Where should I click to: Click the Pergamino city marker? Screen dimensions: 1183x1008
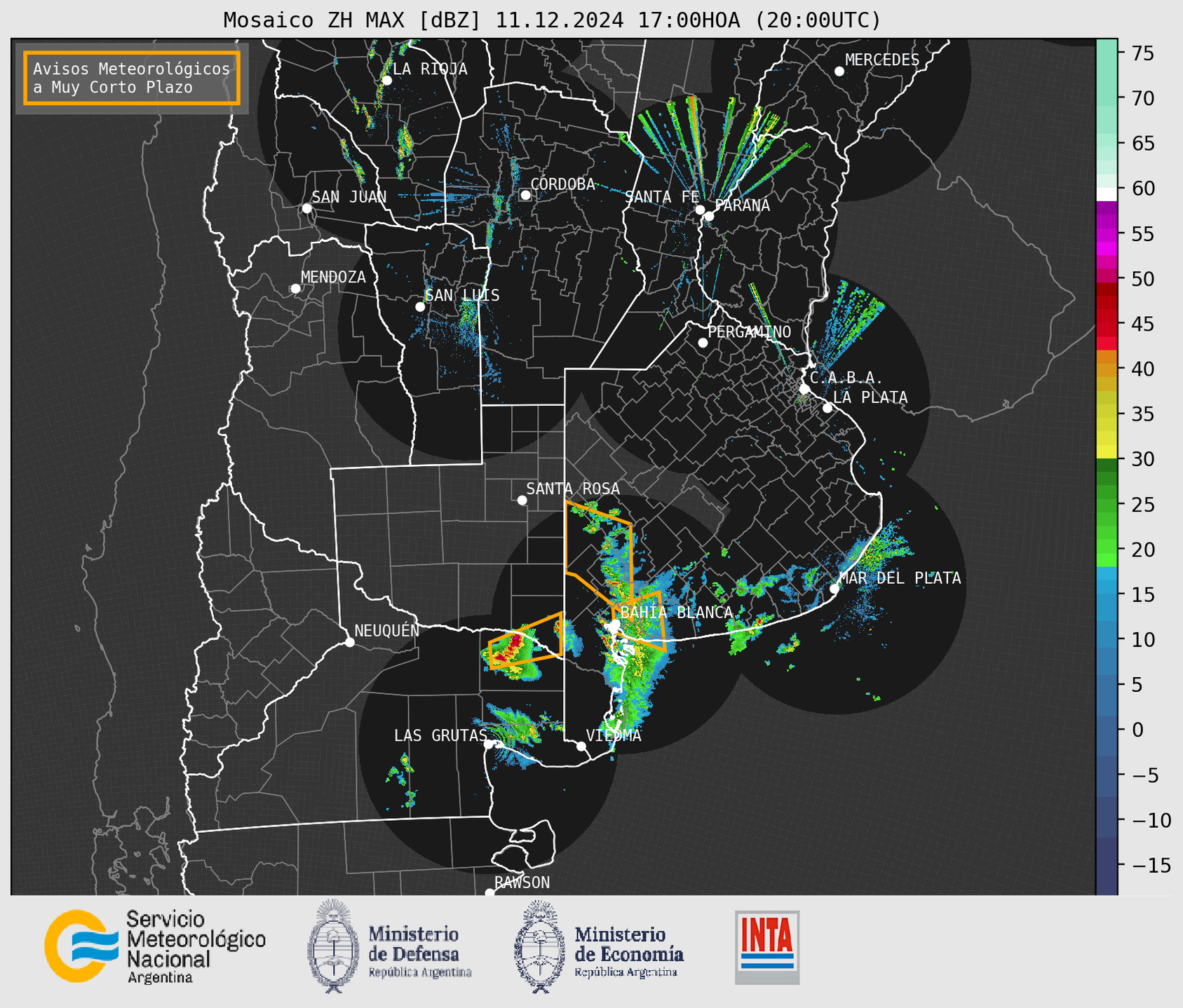pos(703,343)
